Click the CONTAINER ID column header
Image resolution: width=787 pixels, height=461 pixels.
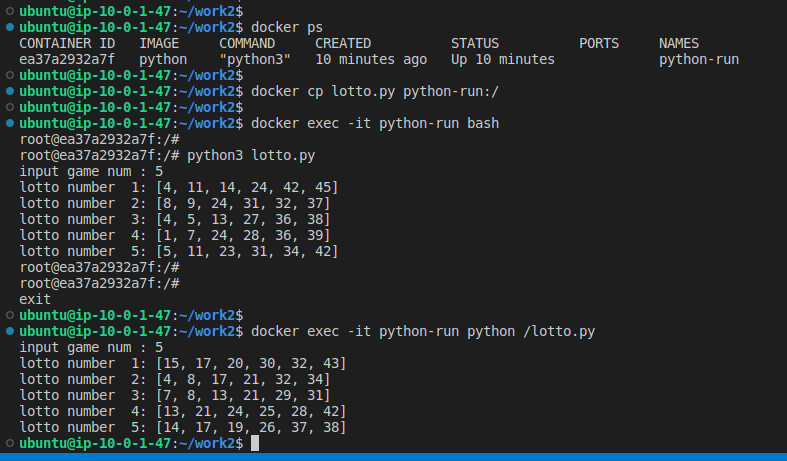67,43
